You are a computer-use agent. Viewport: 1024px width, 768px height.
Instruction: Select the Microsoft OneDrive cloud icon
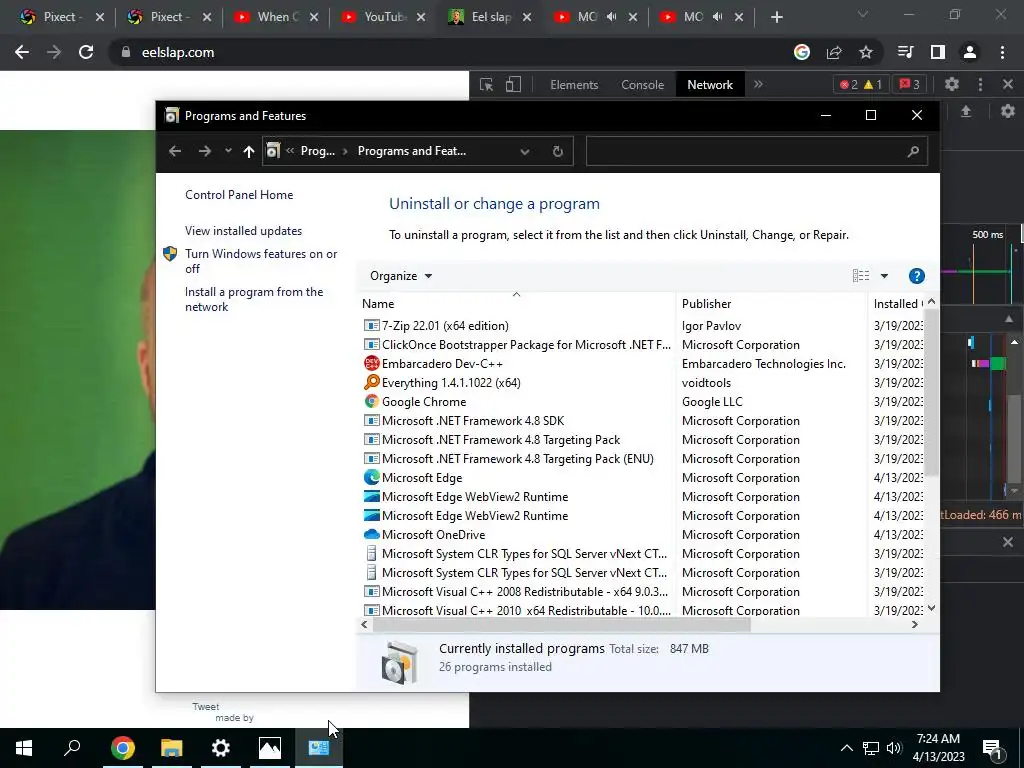point(372,534)
